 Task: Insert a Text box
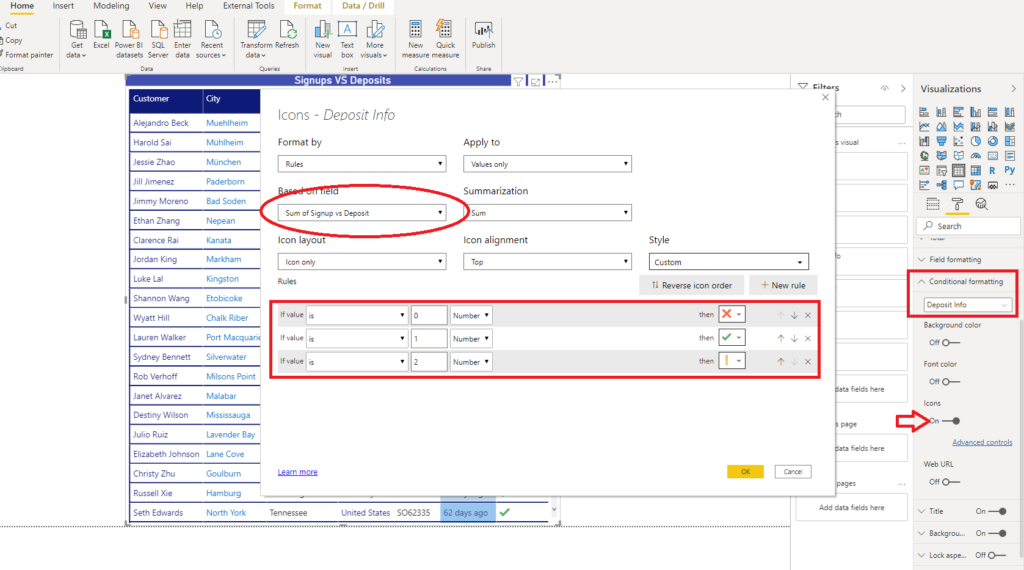point(347,39)
